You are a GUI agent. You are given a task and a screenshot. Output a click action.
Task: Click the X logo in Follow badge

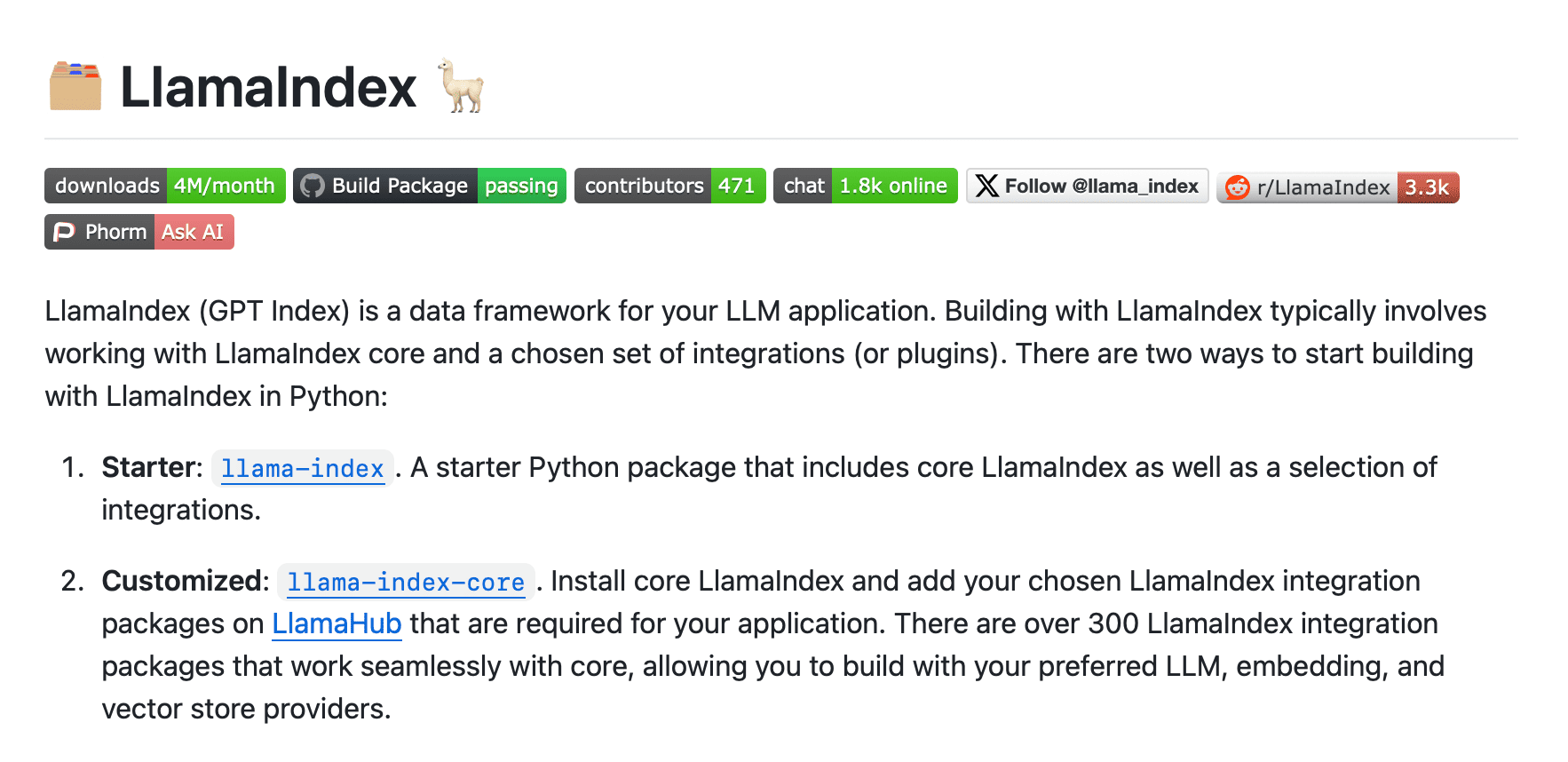point(986,186)
